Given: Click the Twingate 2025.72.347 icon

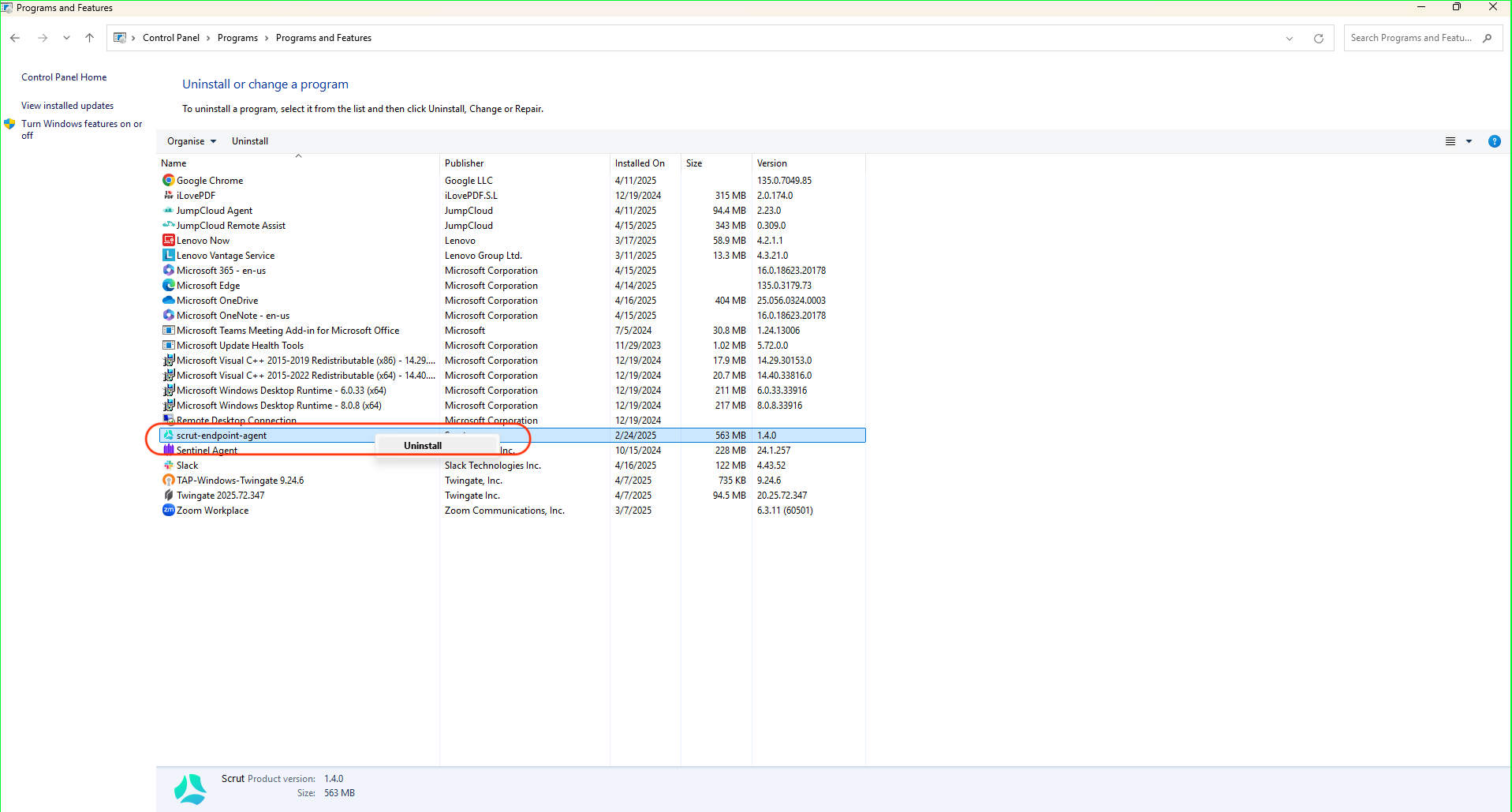Looking at the screenshot, I should [168, 495].
